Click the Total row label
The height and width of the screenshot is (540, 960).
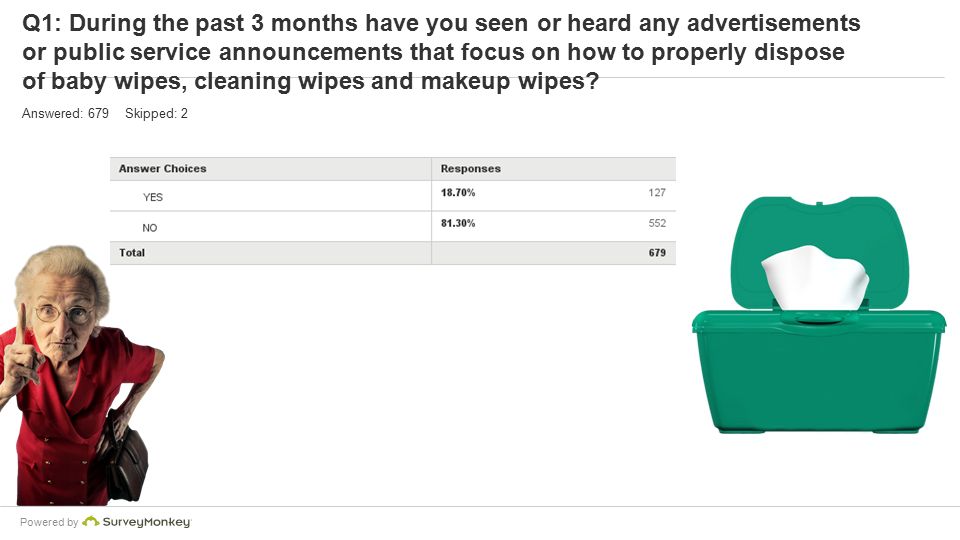coord(132,252)
